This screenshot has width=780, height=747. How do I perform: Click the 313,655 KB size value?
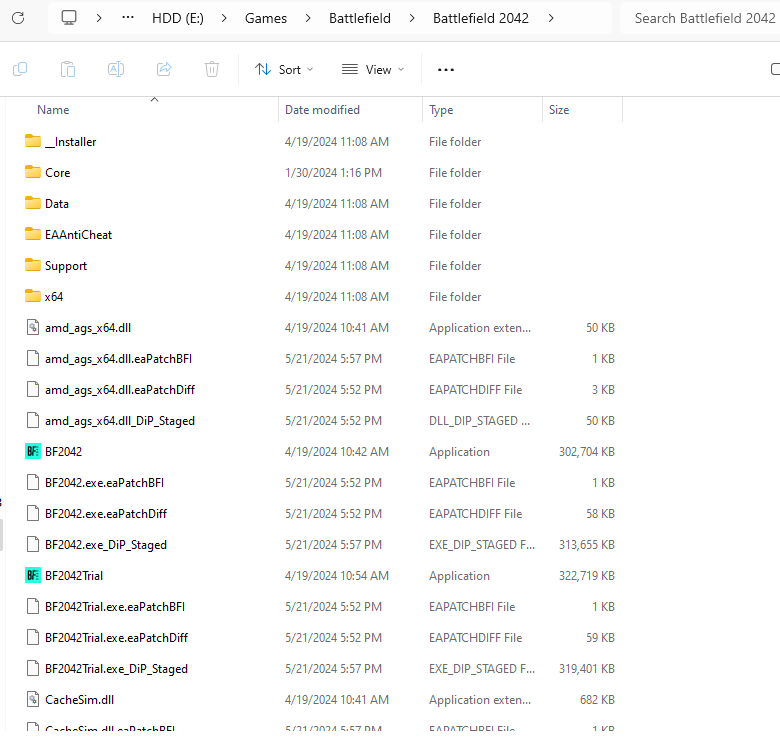[x=586, y=545]
